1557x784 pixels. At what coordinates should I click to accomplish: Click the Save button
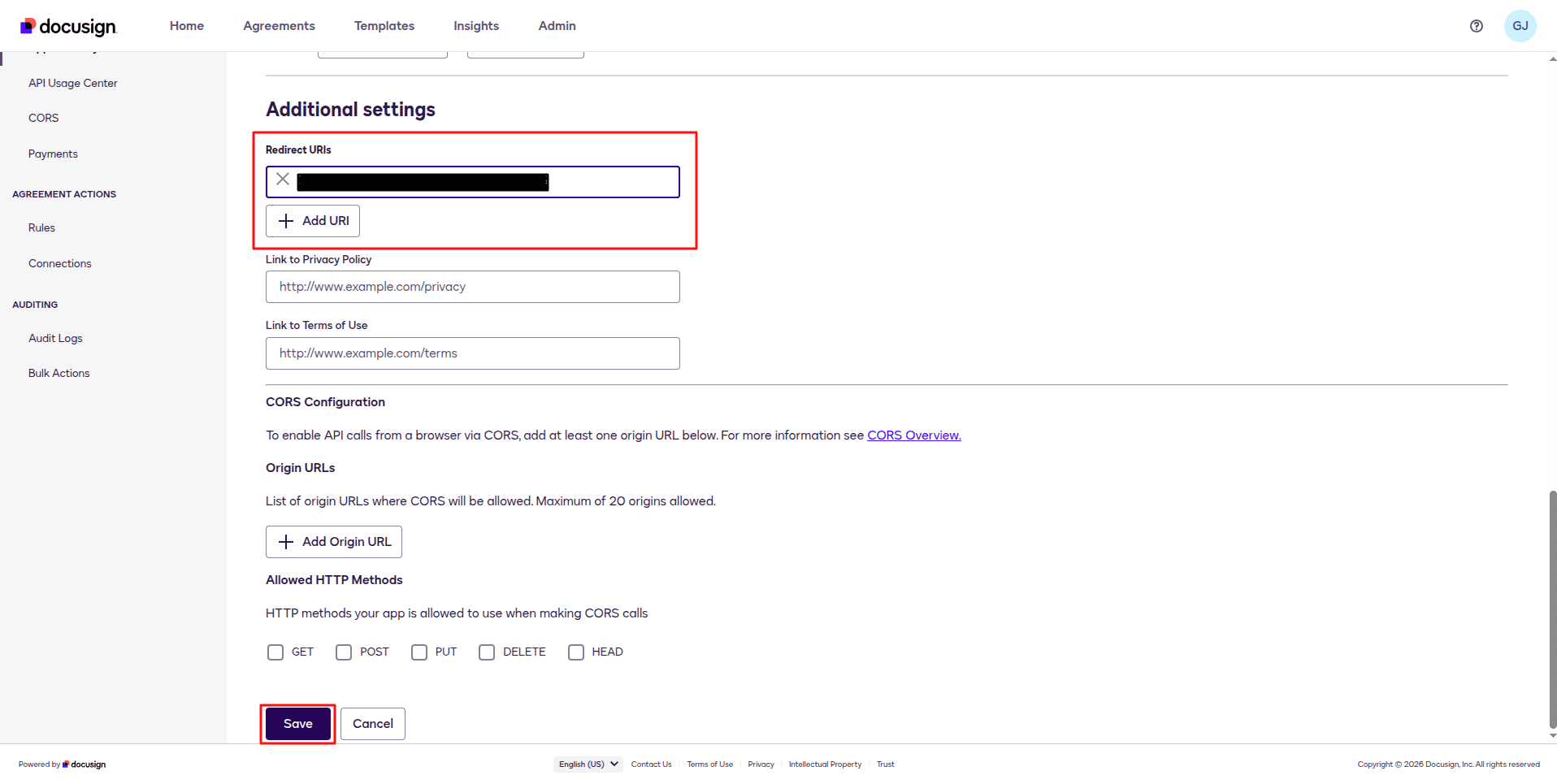click(x=298, y=724)
